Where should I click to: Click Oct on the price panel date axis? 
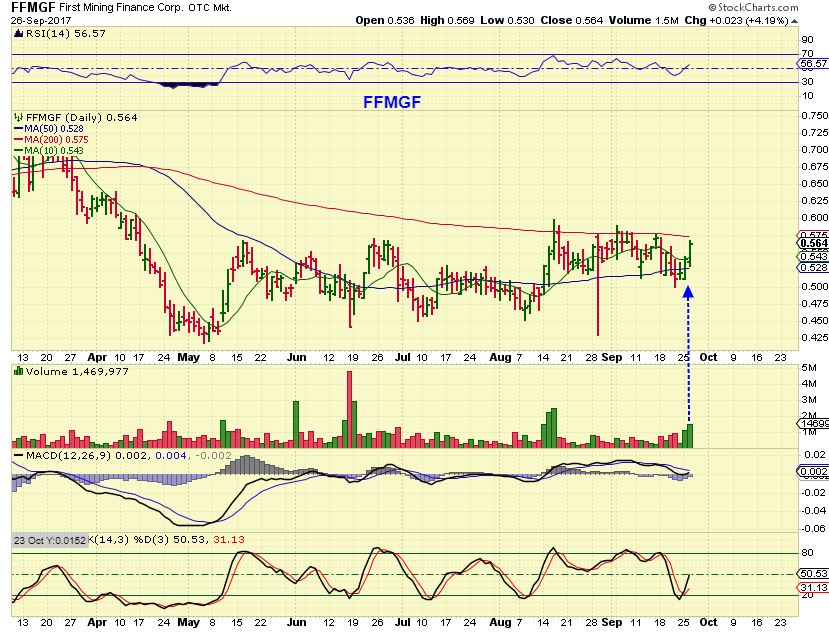[x=708, y=358]
